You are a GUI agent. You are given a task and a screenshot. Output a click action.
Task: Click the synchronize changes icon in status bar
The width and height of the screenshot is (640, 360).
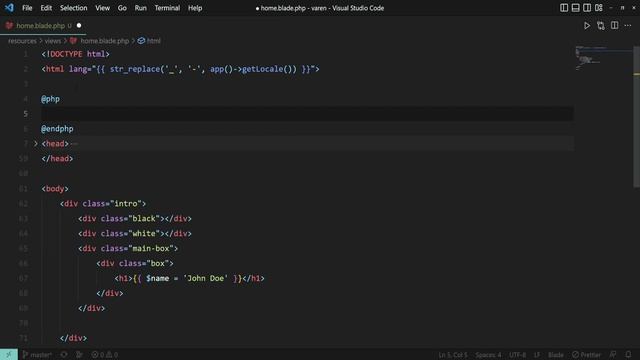64,355
